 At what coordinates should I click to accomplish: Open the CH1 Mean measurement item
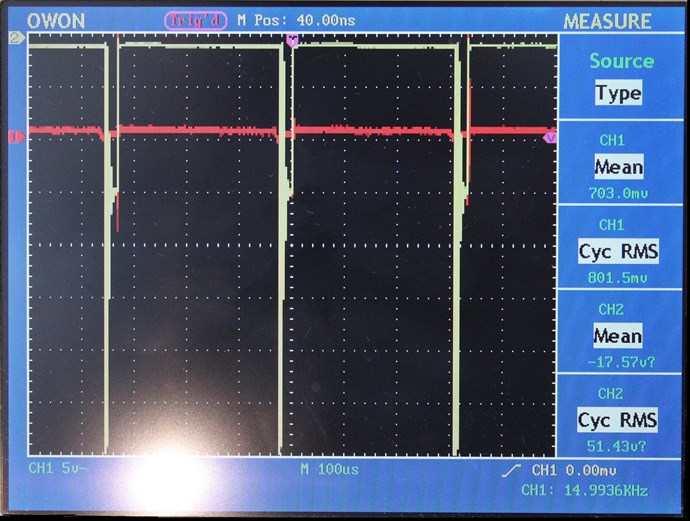click(x=618, y=166)
